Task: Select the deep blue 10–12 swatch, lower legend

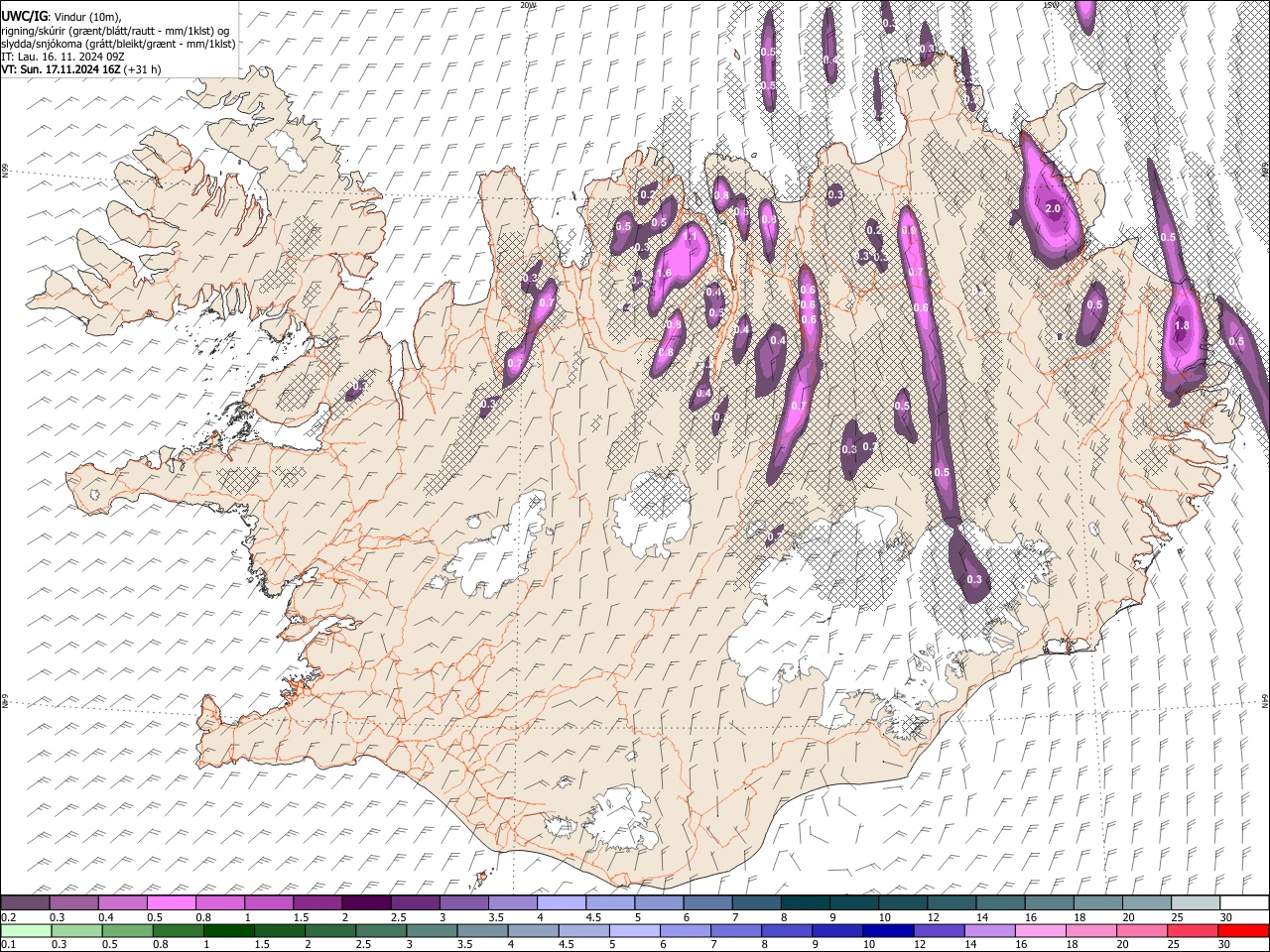Action: (887, 930)
